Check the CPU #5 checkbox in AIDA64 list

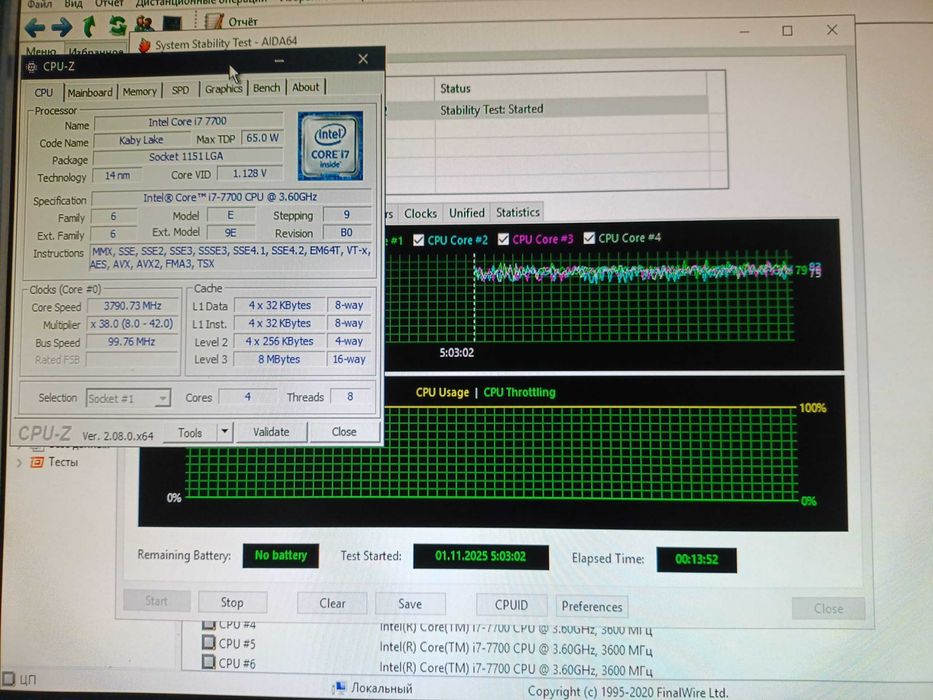[208, 643]
